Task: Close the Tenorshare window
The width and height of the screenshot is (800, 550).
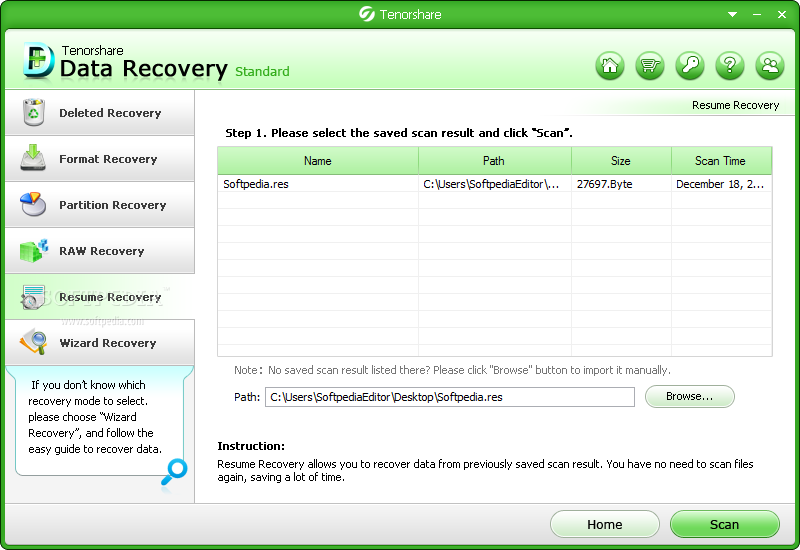Action: (x=782, y=15)
